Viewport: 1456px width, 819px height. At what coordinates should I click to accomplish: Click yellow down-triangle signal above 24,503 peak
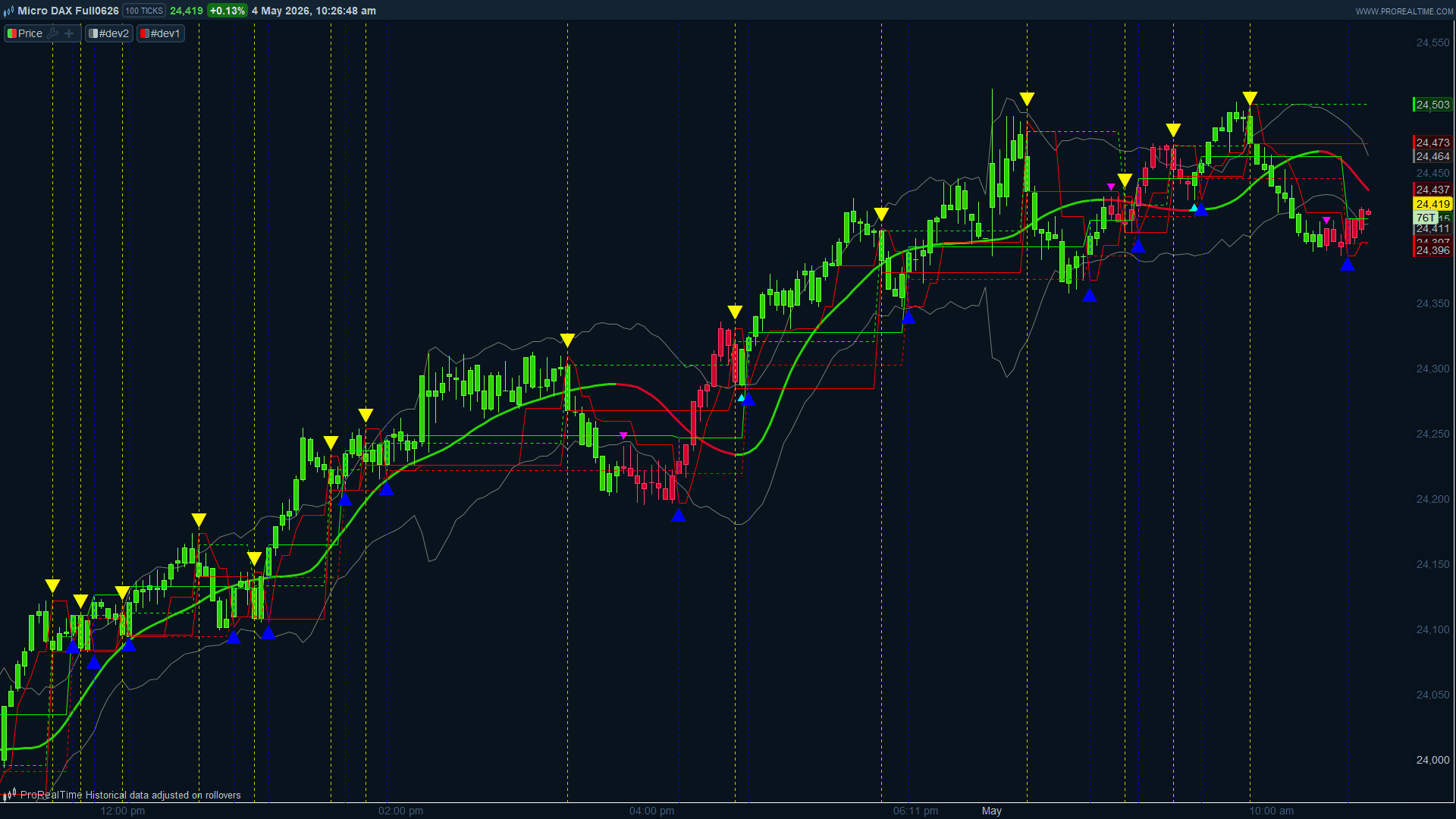1250,98
